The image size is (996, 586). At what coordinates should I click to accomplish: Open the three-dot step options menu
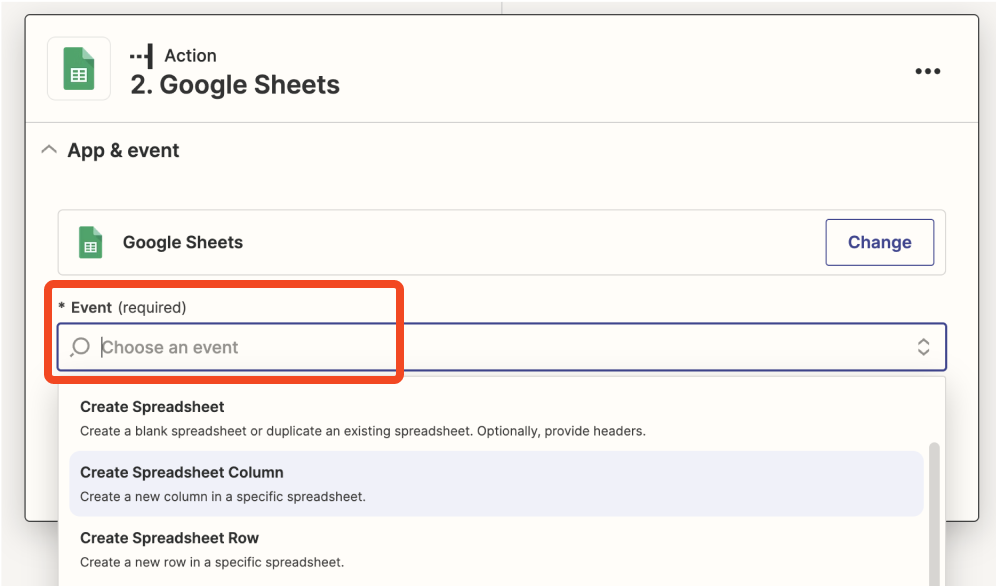[927, 71]
